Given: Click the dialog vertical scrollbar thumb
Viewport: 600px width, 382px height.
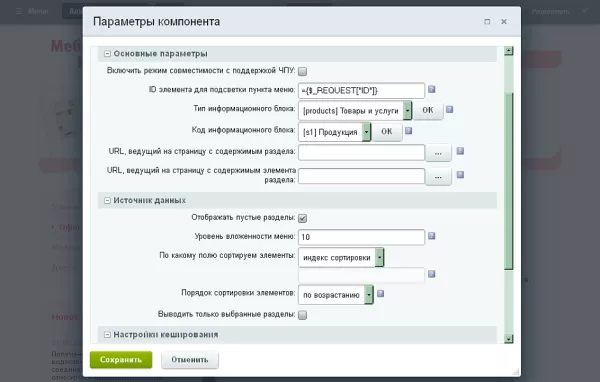Looking at the screenshot, I should tap(509, 181).
